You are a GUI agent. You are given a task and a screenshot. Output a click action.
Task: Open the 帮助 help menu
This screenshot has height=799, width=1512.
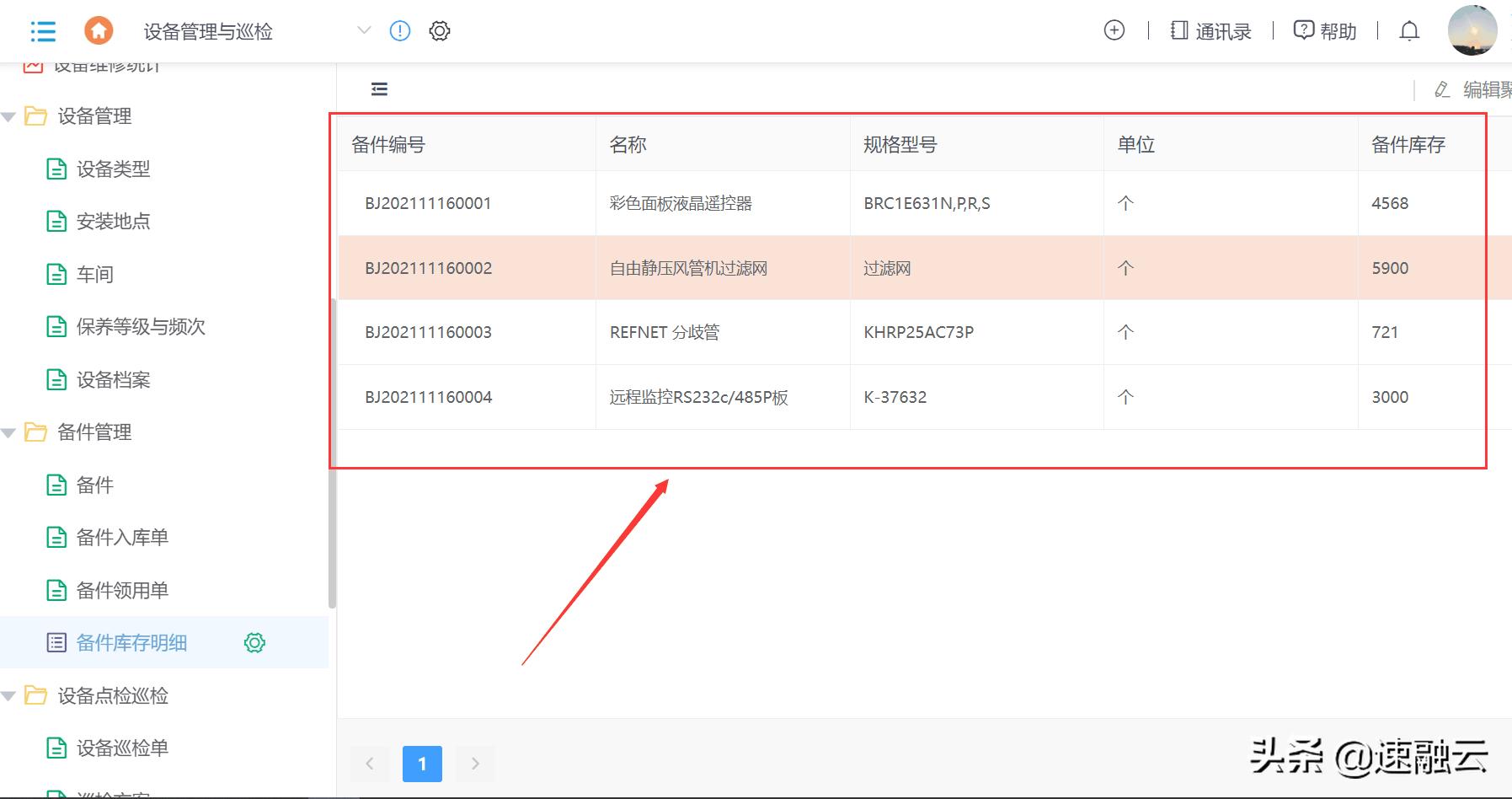tap(1324, 30)
